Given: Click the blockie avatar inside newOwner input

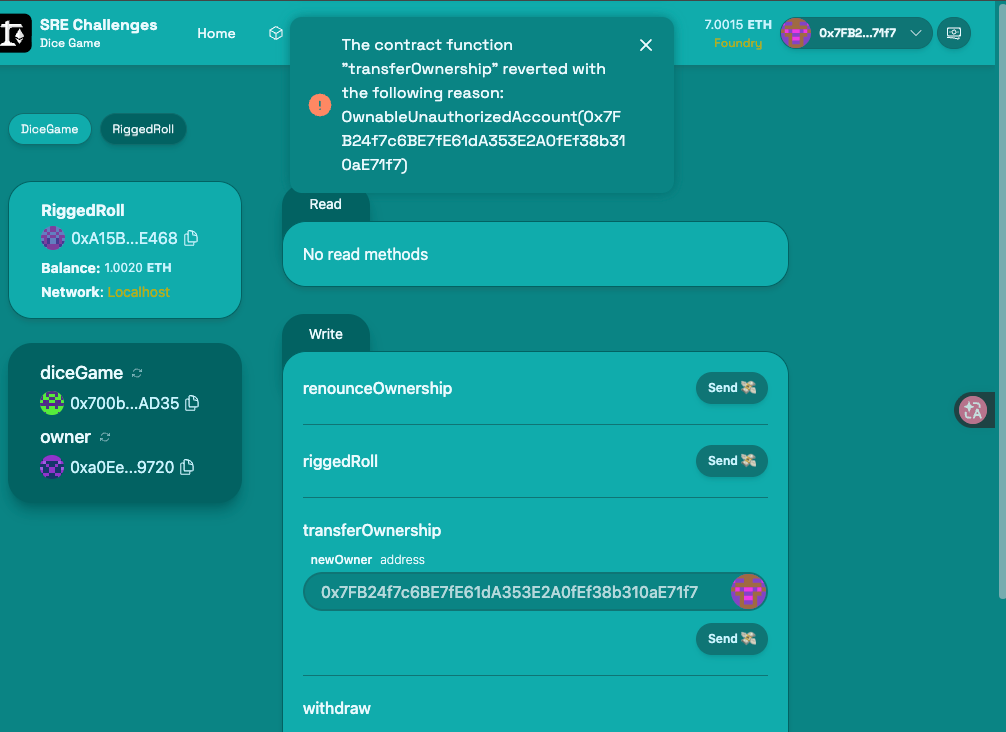Looking at the screenshot, I should (x=748, y=592).
